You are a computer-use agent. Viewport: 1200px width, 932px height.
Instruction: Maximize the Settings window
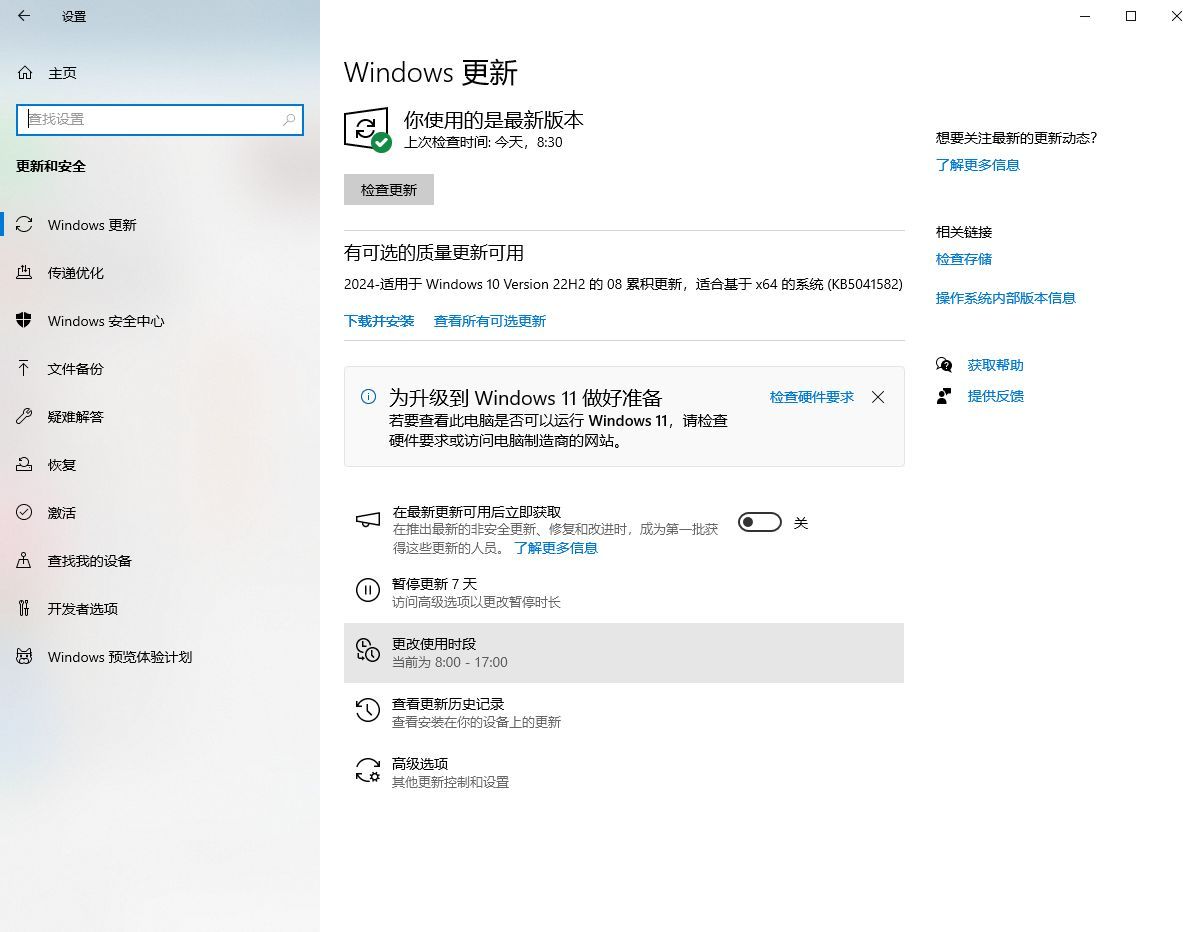[1131, 16]
